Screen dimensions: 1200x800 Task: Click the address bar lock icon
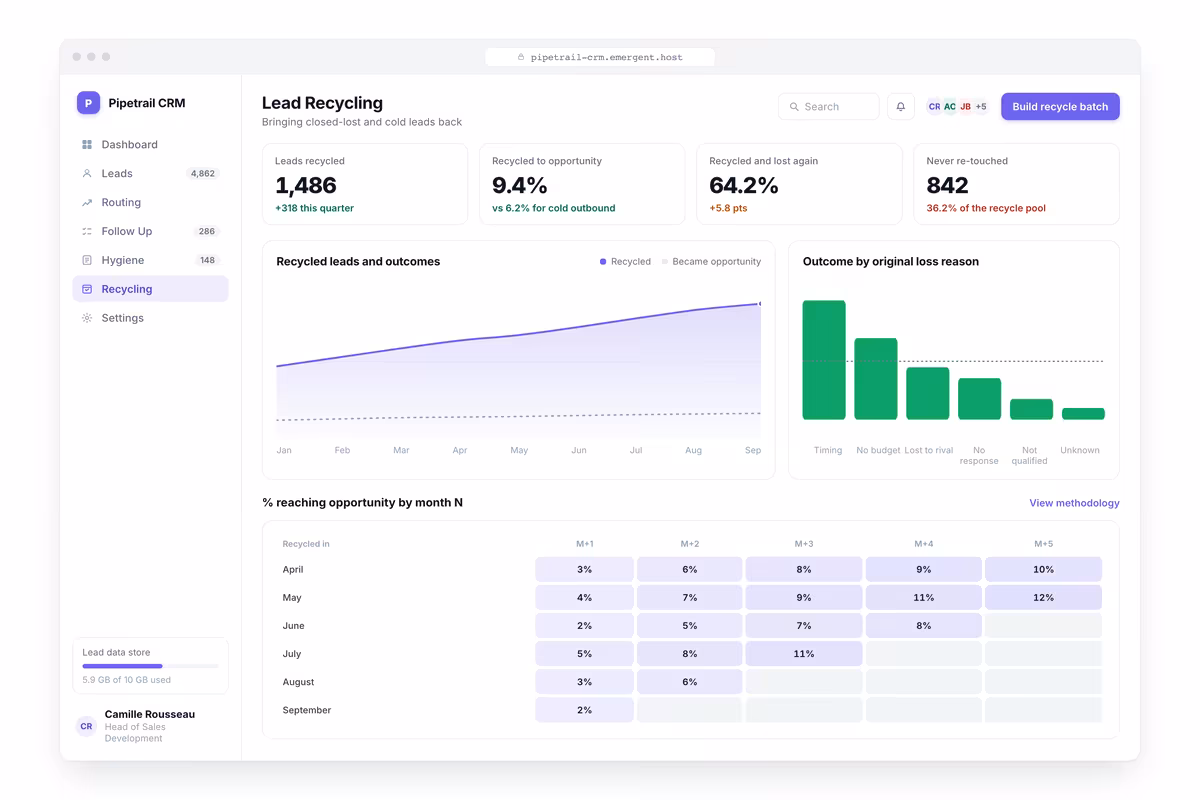coord(521,57)
